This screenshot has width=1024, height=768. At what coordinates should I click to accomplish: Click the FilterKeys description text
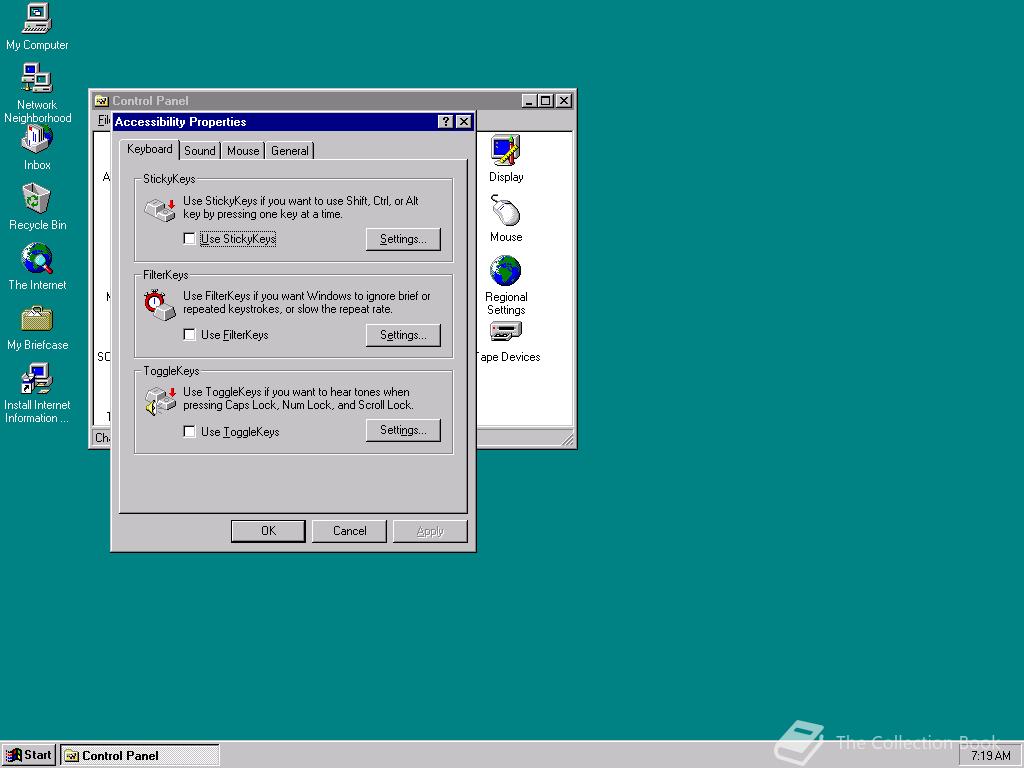(x=306, y=302)
